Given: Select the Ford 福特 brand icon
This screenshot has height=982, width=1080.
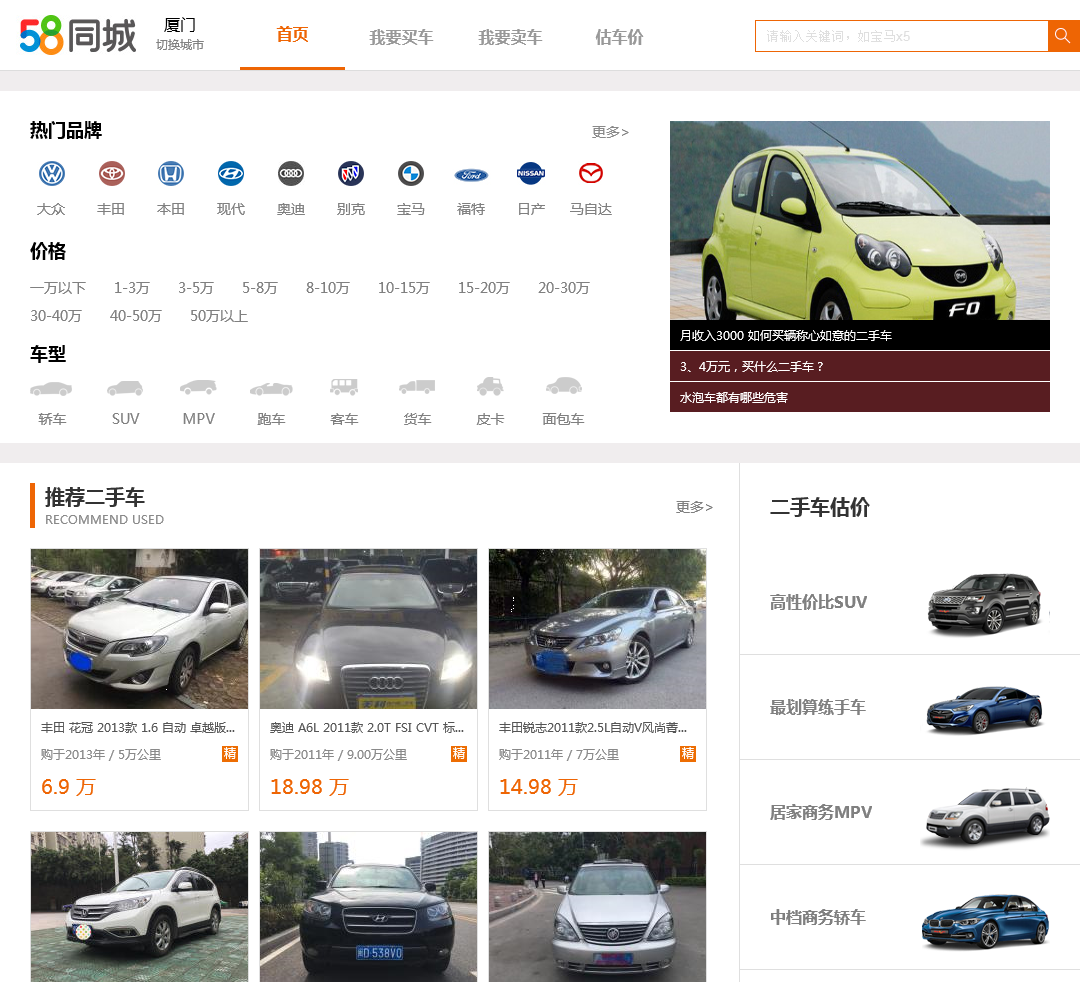Looking at the screenshot, I should [471, 175].
